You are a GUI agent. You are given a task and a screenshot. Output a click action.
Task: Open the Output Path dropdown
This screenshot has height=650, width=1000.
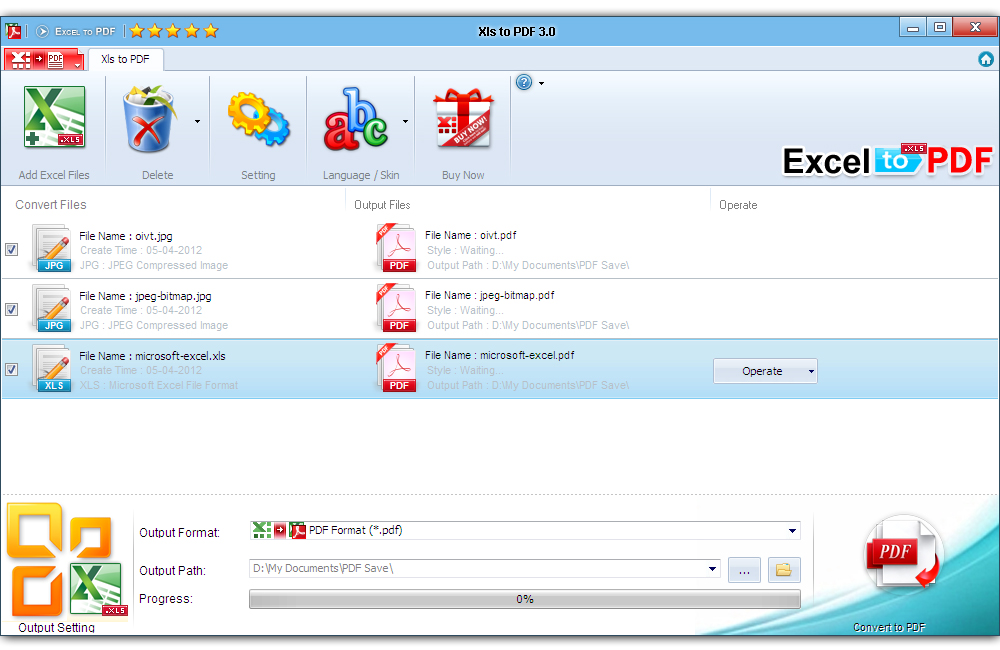point(712,569)
